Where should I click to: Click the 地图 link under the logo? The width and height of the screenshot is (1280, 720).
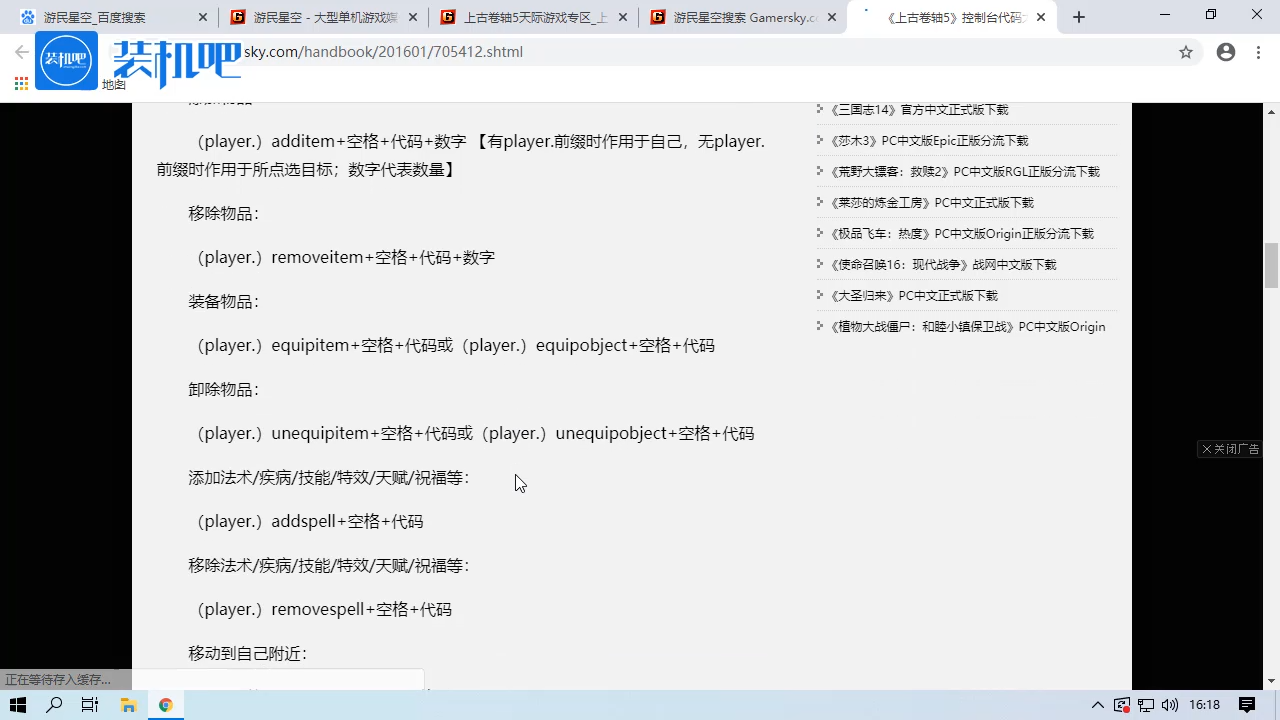click(x=112, y=85)
